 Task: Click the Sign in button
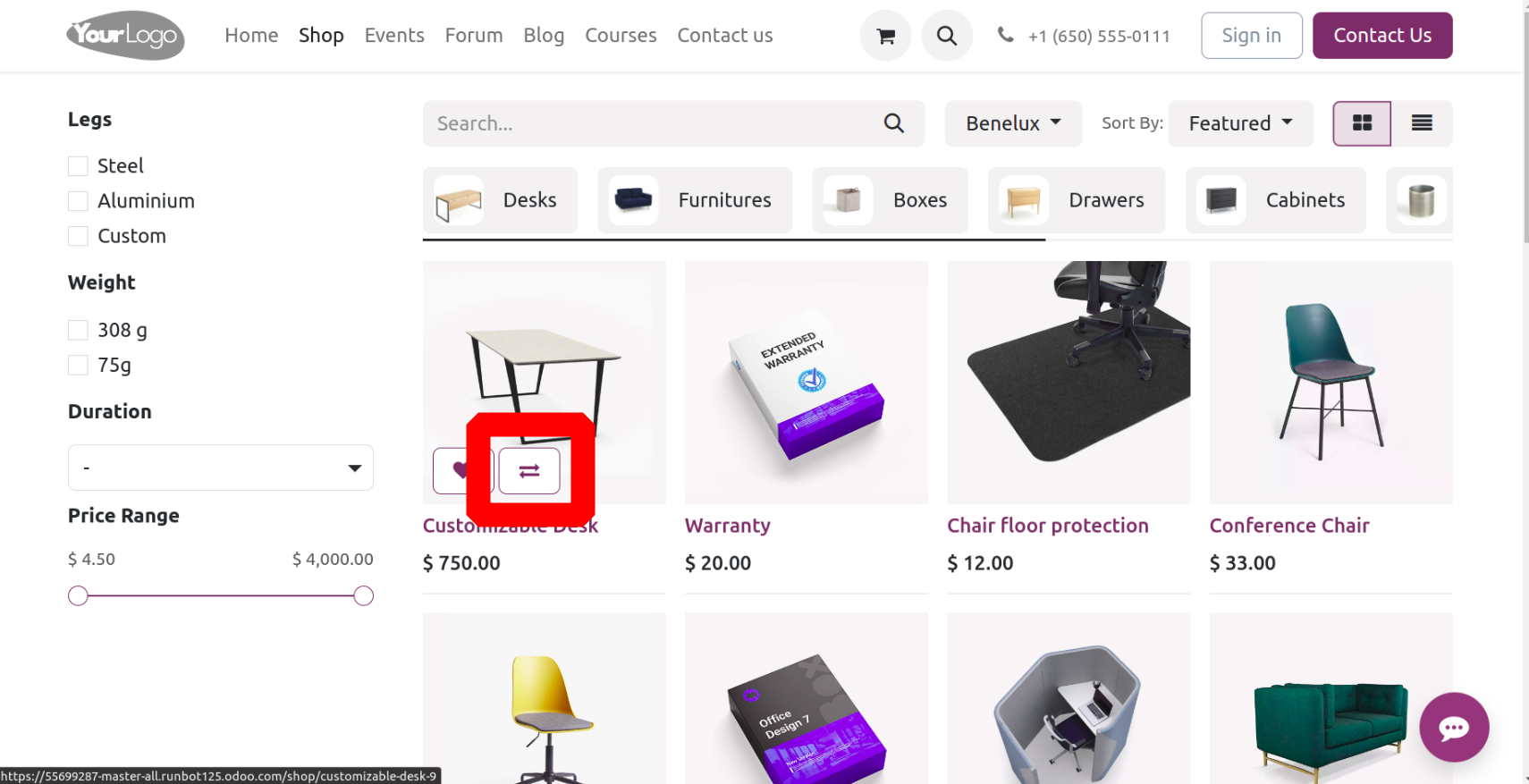coord(1251,36)
